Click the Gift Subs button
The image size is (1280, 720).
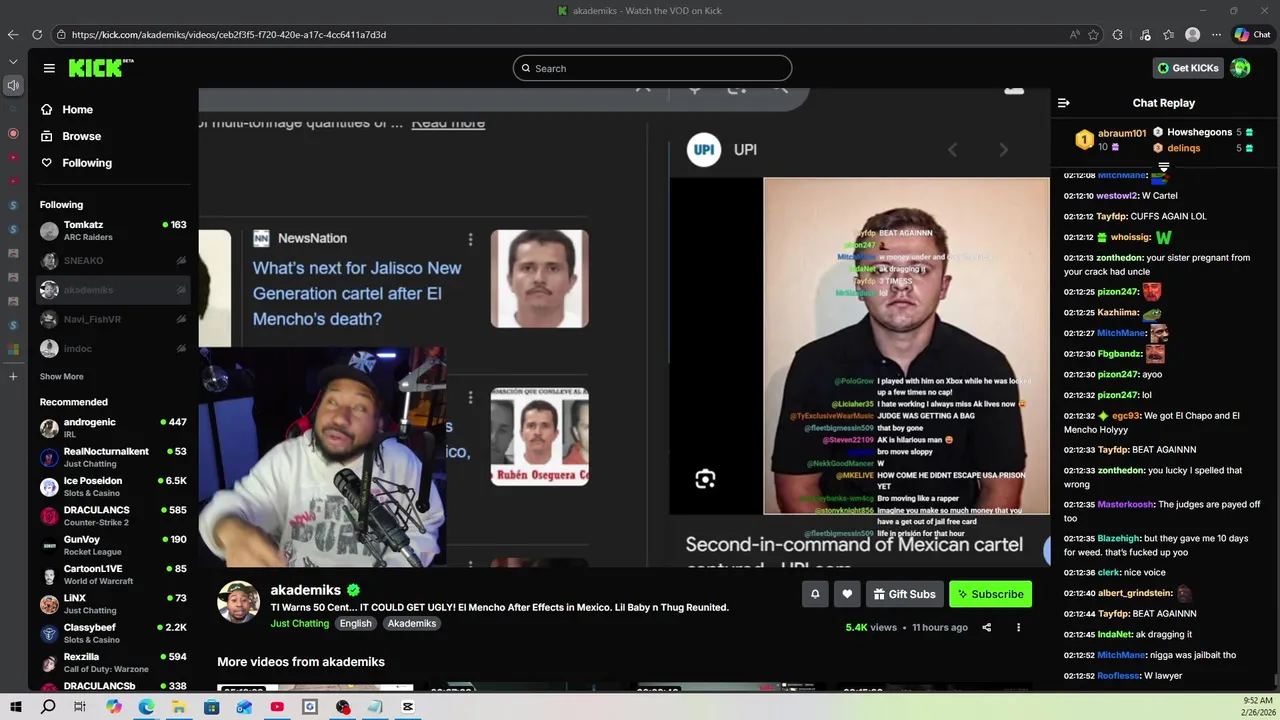point(904,594)
